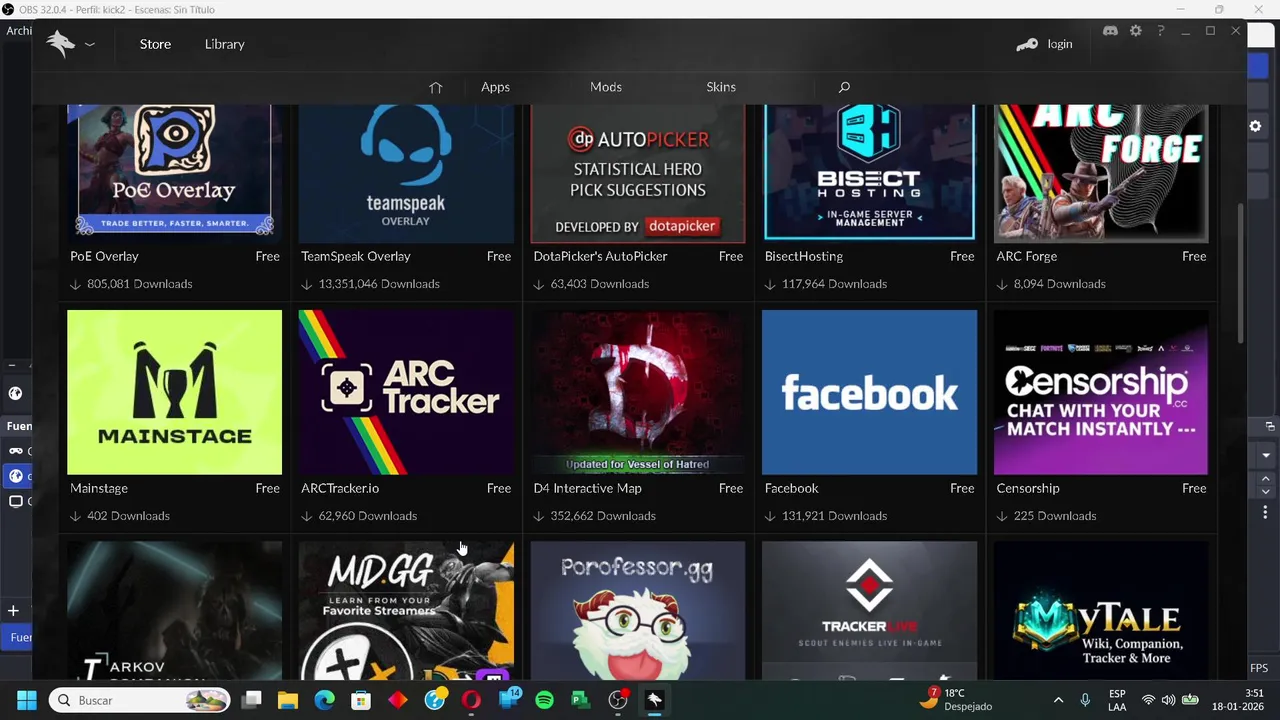Click the Overwolf taskbar icon

(x=654, y=700)
